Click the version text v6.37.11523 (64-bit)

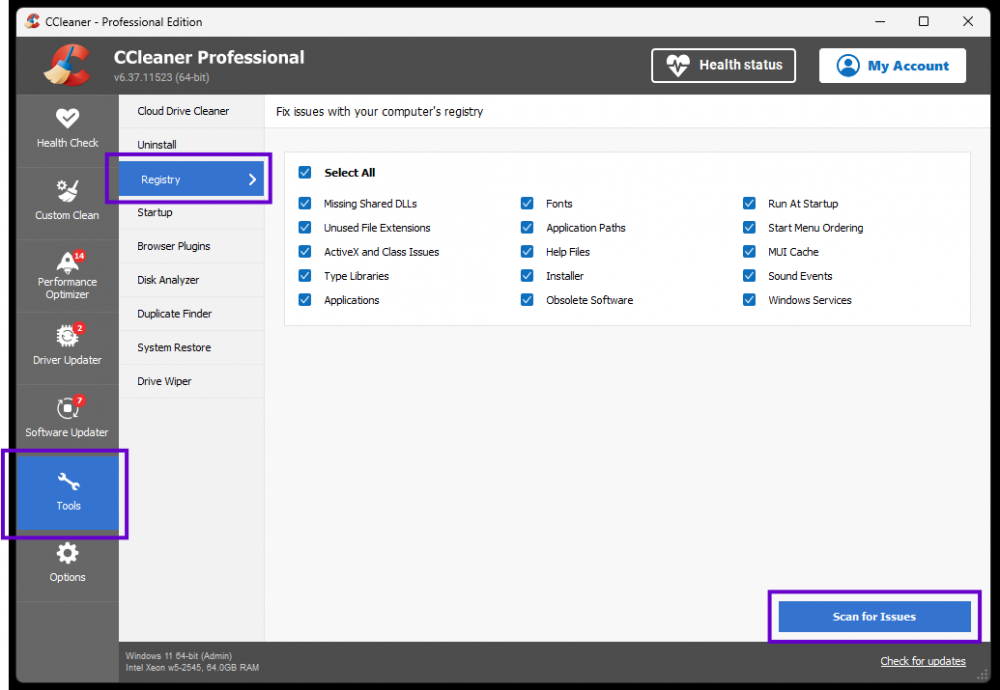161,77
